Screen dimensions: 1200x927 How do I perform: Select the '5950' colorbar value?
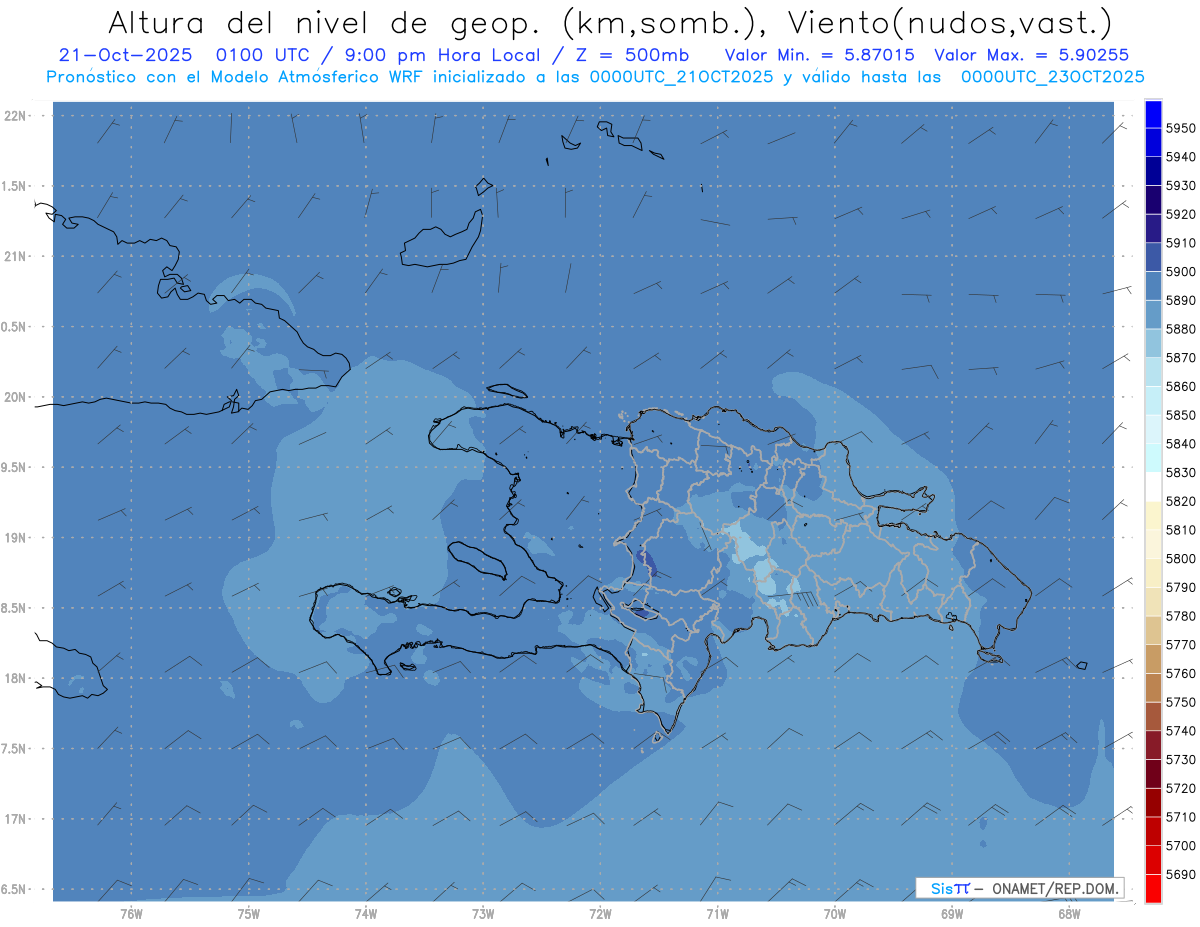1181,128
